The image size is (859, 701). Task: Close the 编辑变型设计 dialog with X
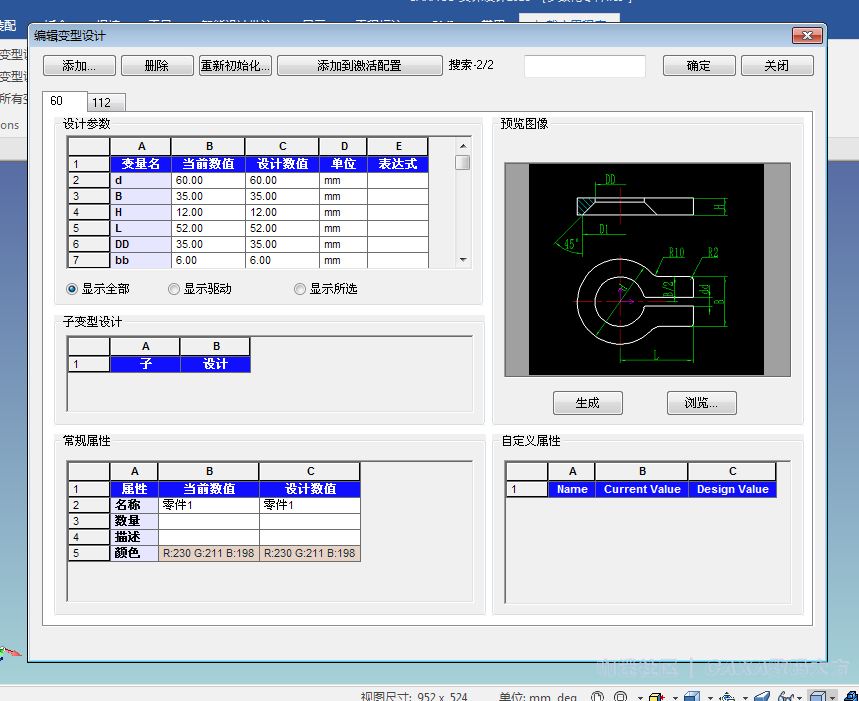807,36
